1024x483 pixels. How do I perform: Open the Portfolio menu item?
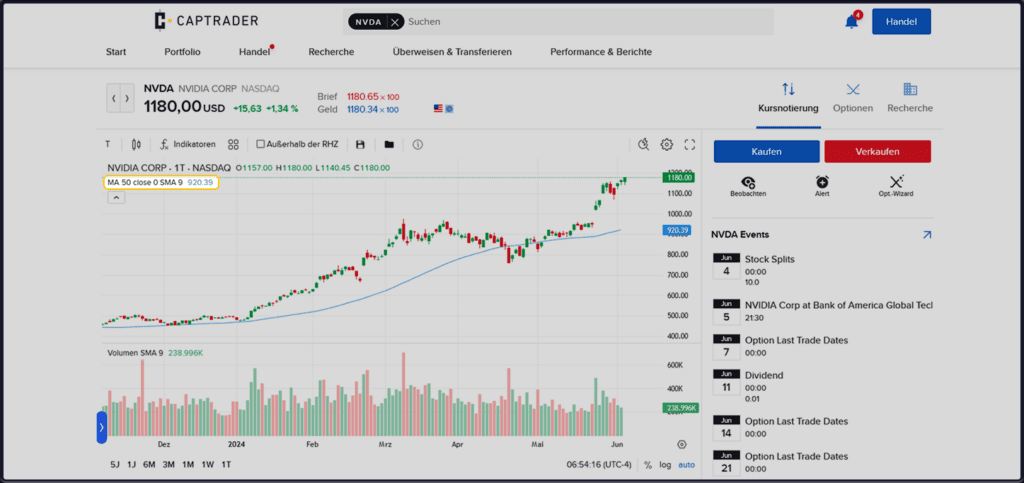coord(182,52)
